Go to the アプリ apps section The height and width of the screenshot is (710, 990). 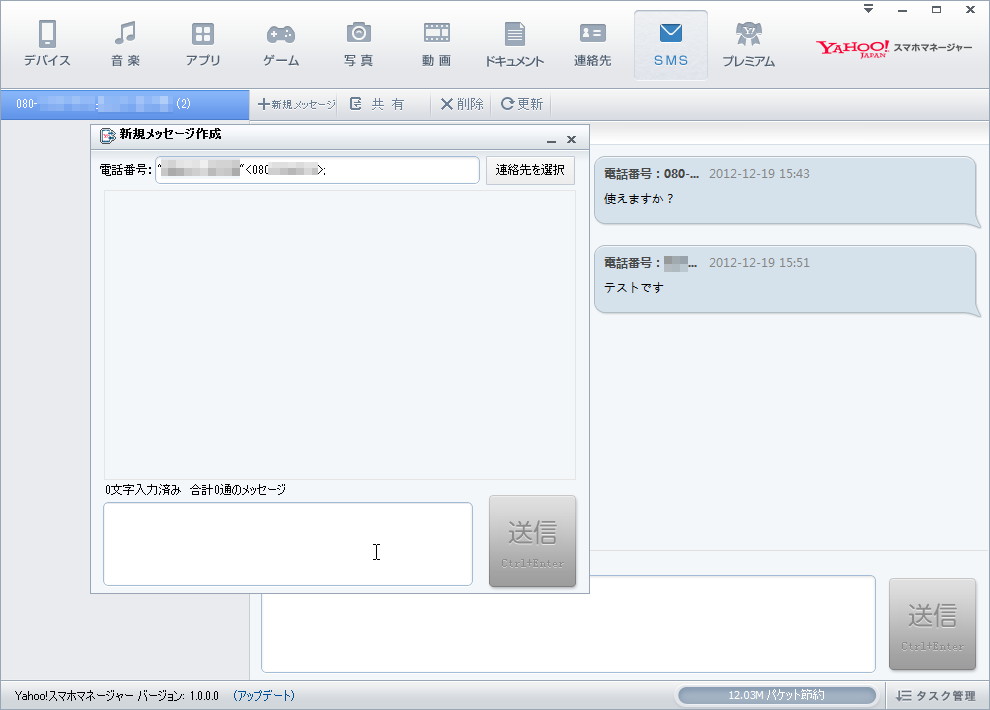(203, 44)
